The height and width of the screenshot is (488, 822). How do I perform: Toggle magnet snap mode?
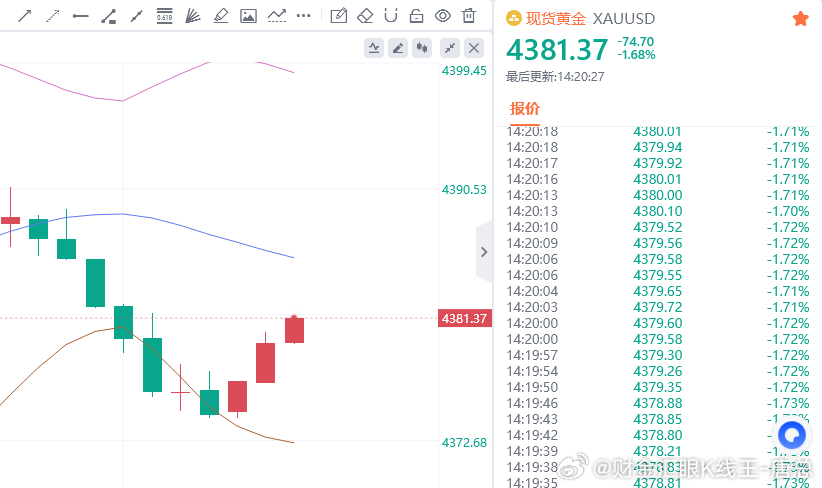tap(391, 16)
